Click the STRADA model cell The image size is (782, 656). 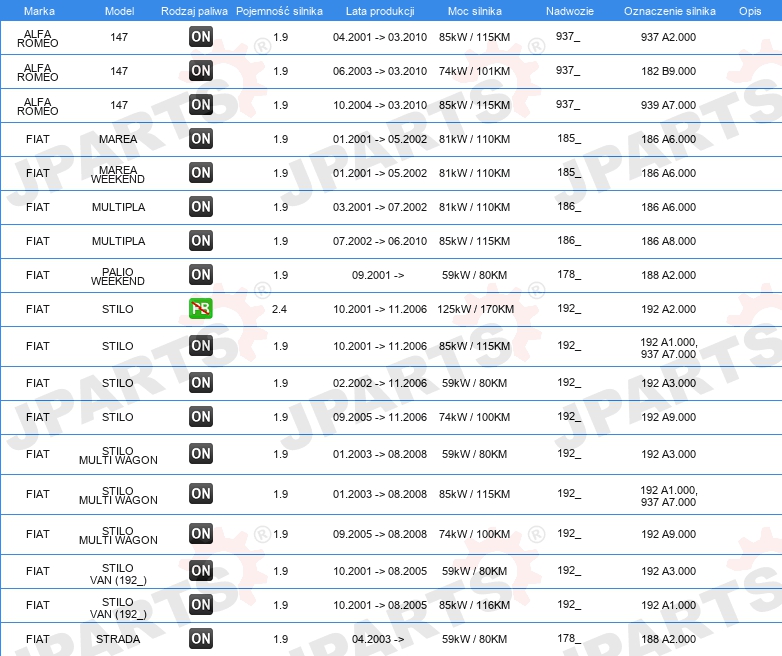118,639
